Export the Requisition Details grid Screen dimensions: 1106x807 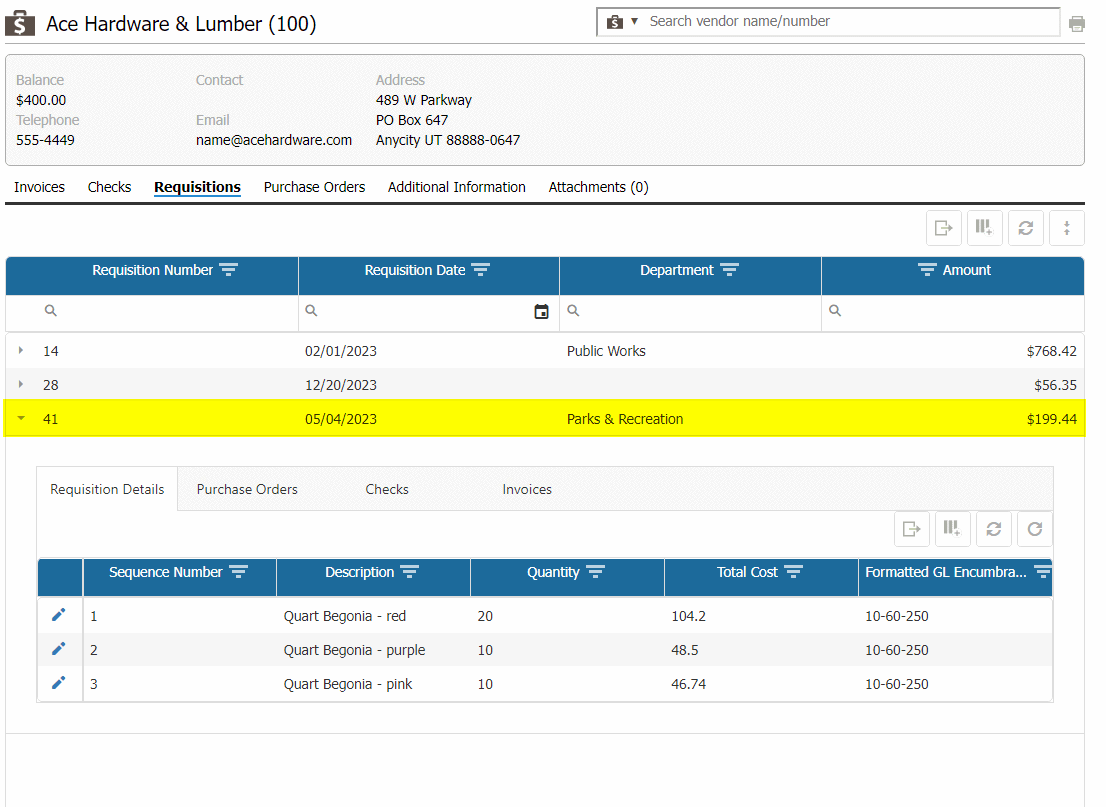911,528
